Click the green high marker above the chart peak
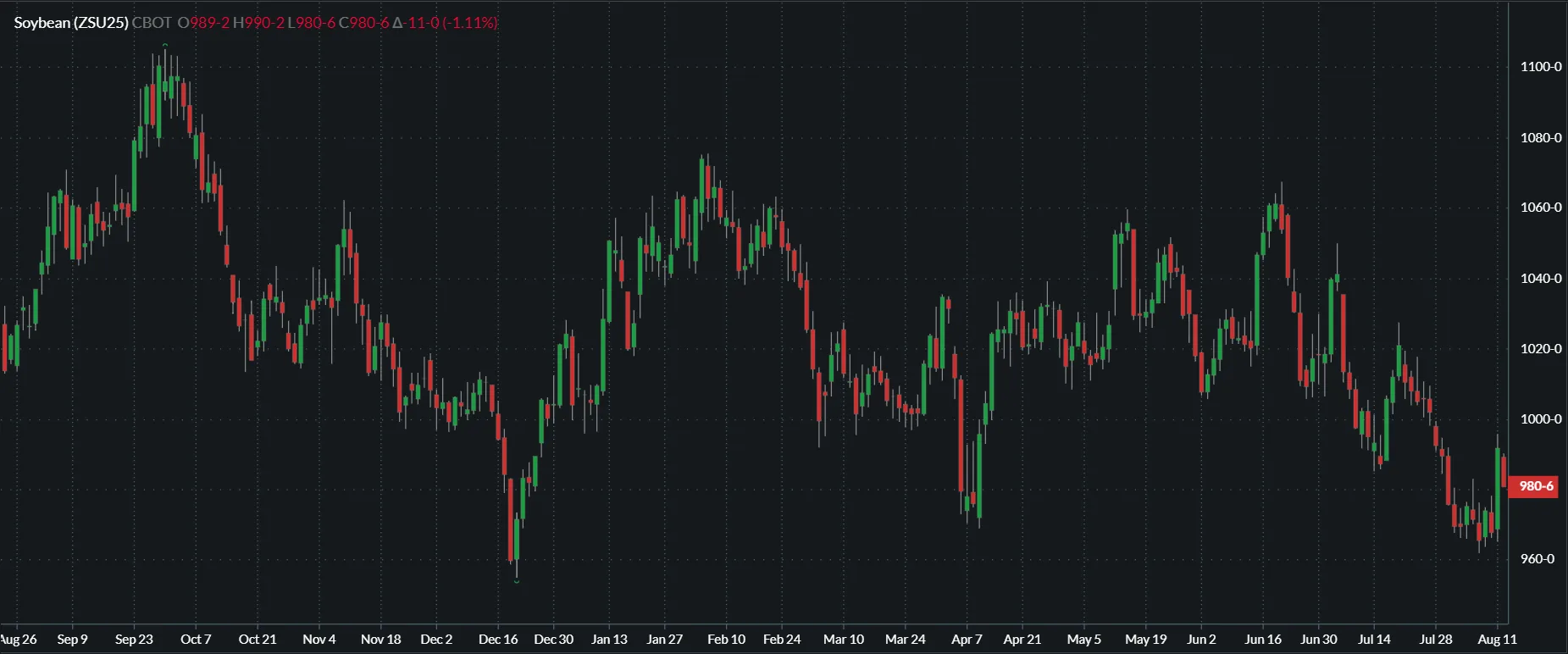The width and height of the screenshot is (1568, 654). 165,45
